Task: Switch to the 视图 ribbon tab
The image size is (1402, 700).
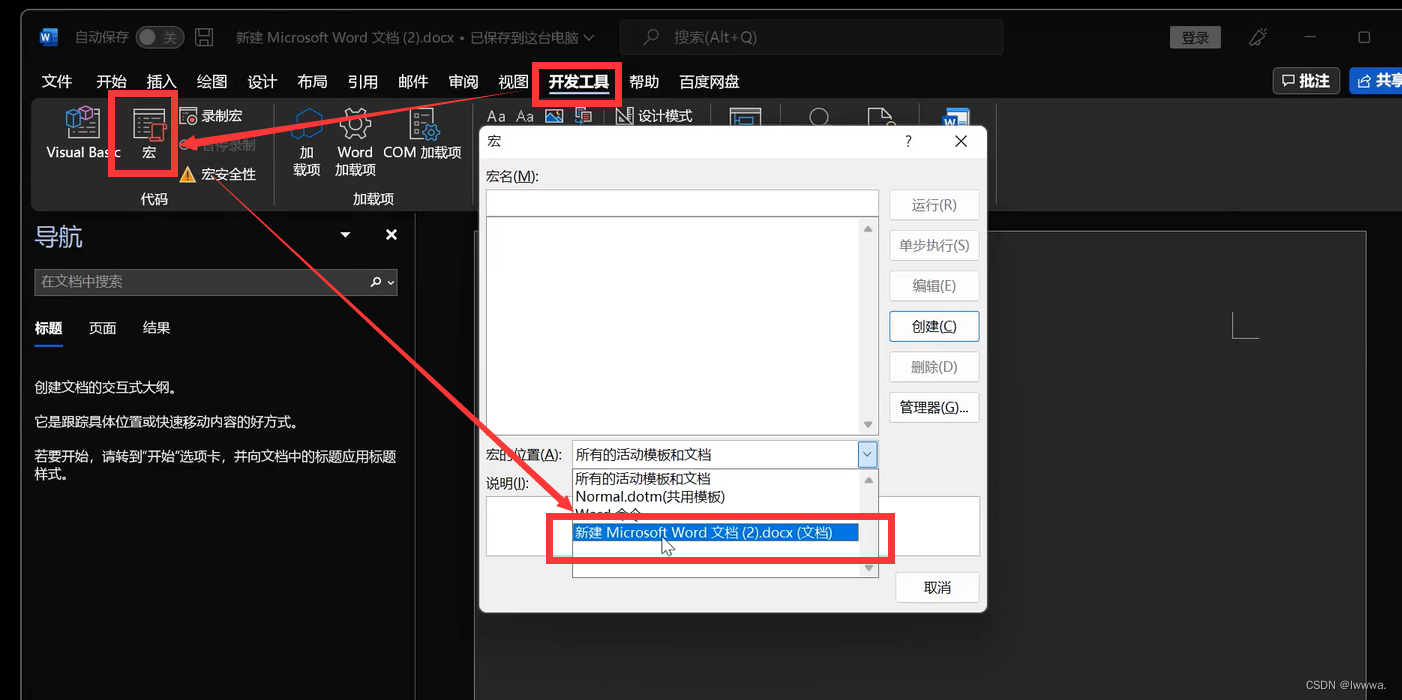Action: pyautogui.click(x=513, y=81)
